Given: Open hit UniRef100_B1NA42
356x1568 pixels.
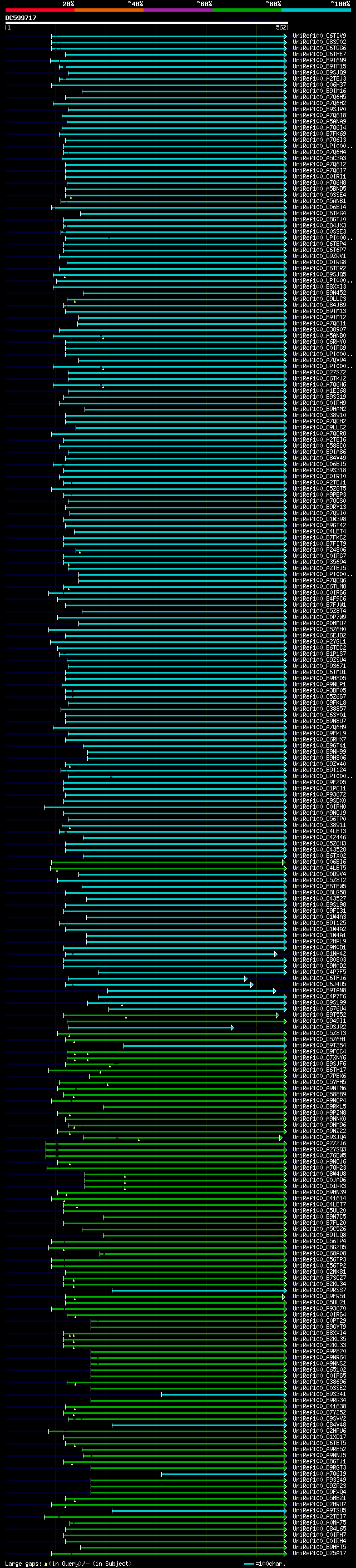Looking at the screenshot, I should point(319,954).
